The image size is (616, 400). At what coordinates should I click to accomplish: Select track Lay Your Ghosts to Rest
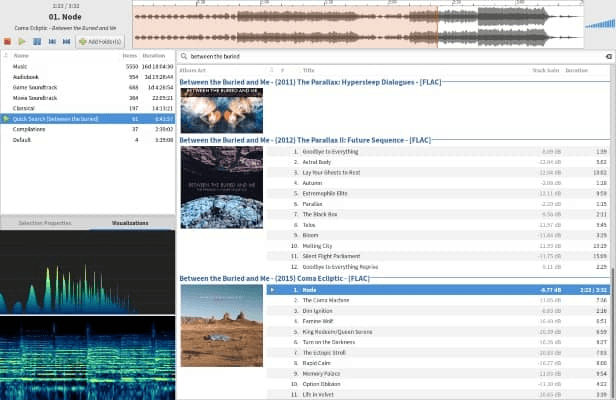point(438,172)
